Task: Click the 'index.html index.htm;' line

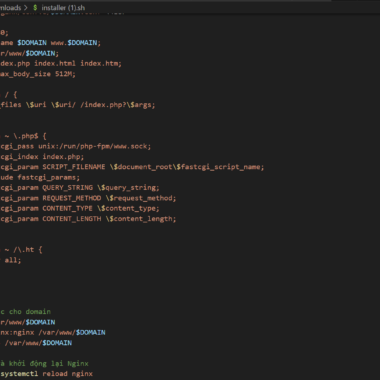Action: tap(61, 63)
